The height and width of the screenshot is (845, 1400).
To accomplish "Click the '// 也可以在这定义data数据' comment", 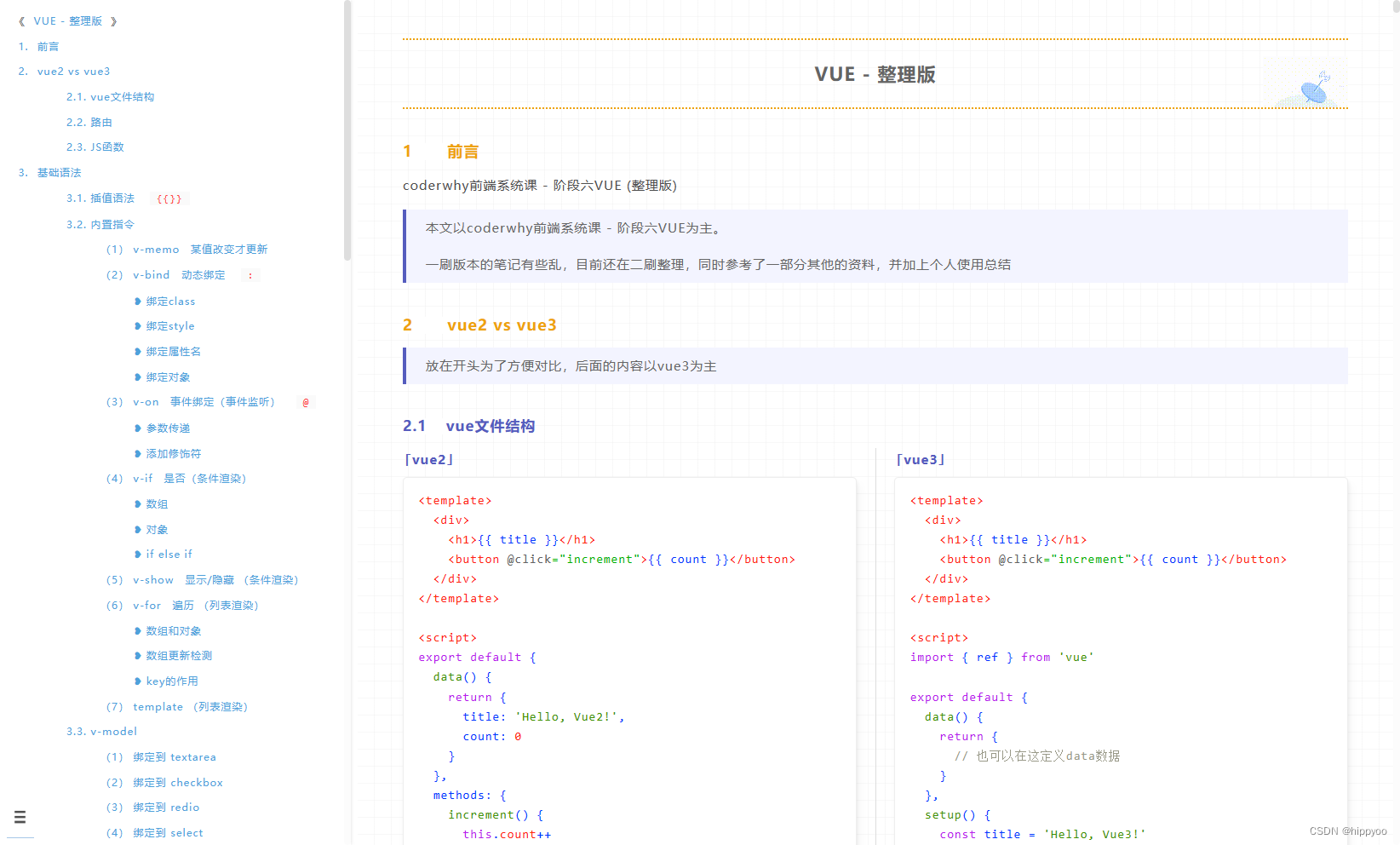I will pyautogui.click(x=1037, y=756).
